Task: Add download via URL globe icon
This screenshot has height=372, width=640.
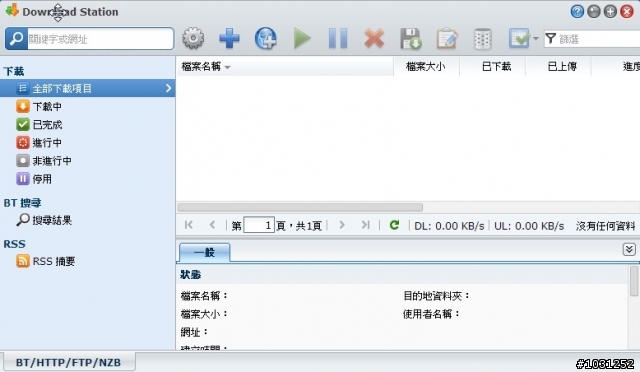Action: 266,39
